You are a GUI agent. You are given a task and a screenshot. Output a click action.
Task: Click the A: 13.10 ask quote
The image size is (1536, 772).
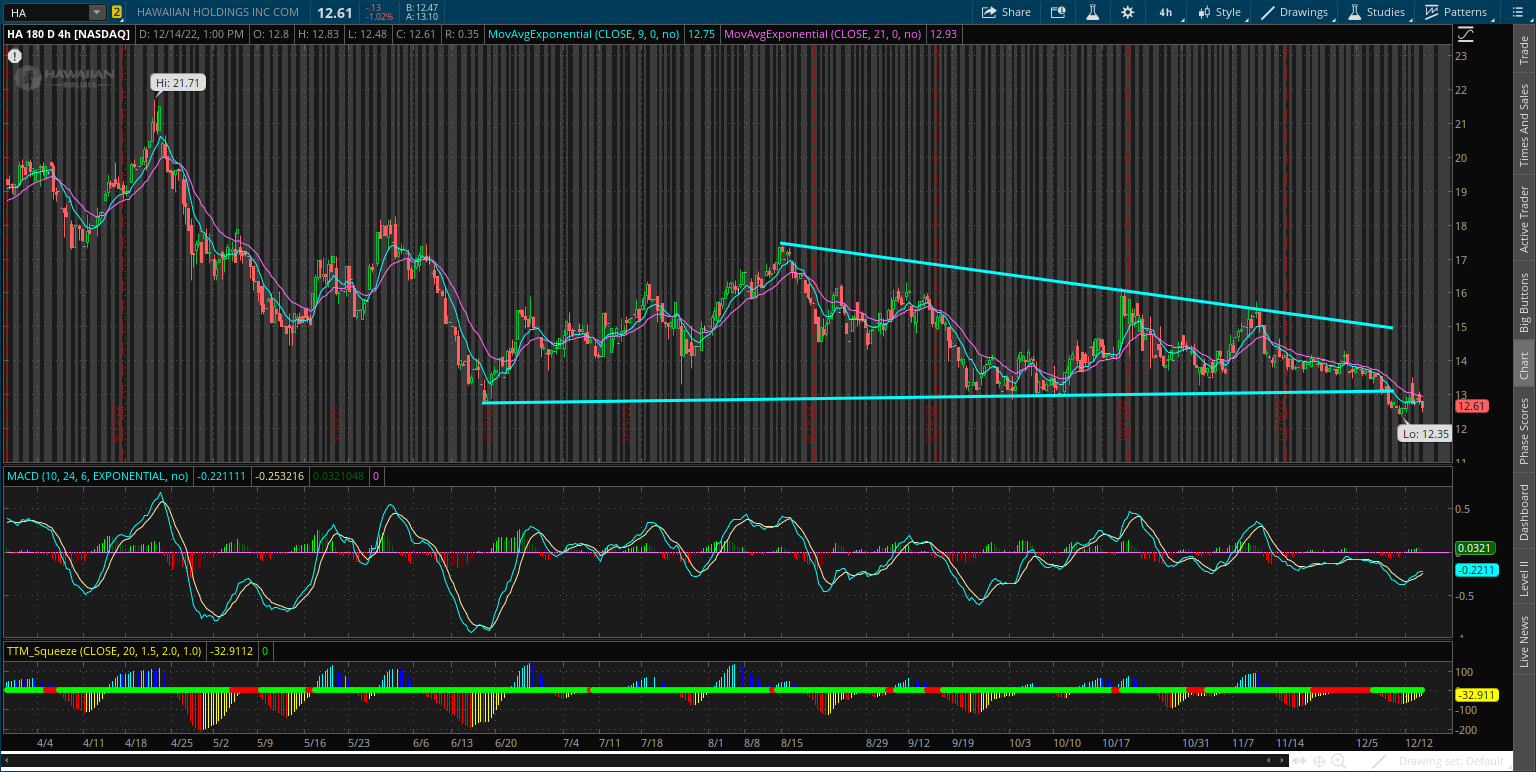pyautogui.click(x=423, y=17)
